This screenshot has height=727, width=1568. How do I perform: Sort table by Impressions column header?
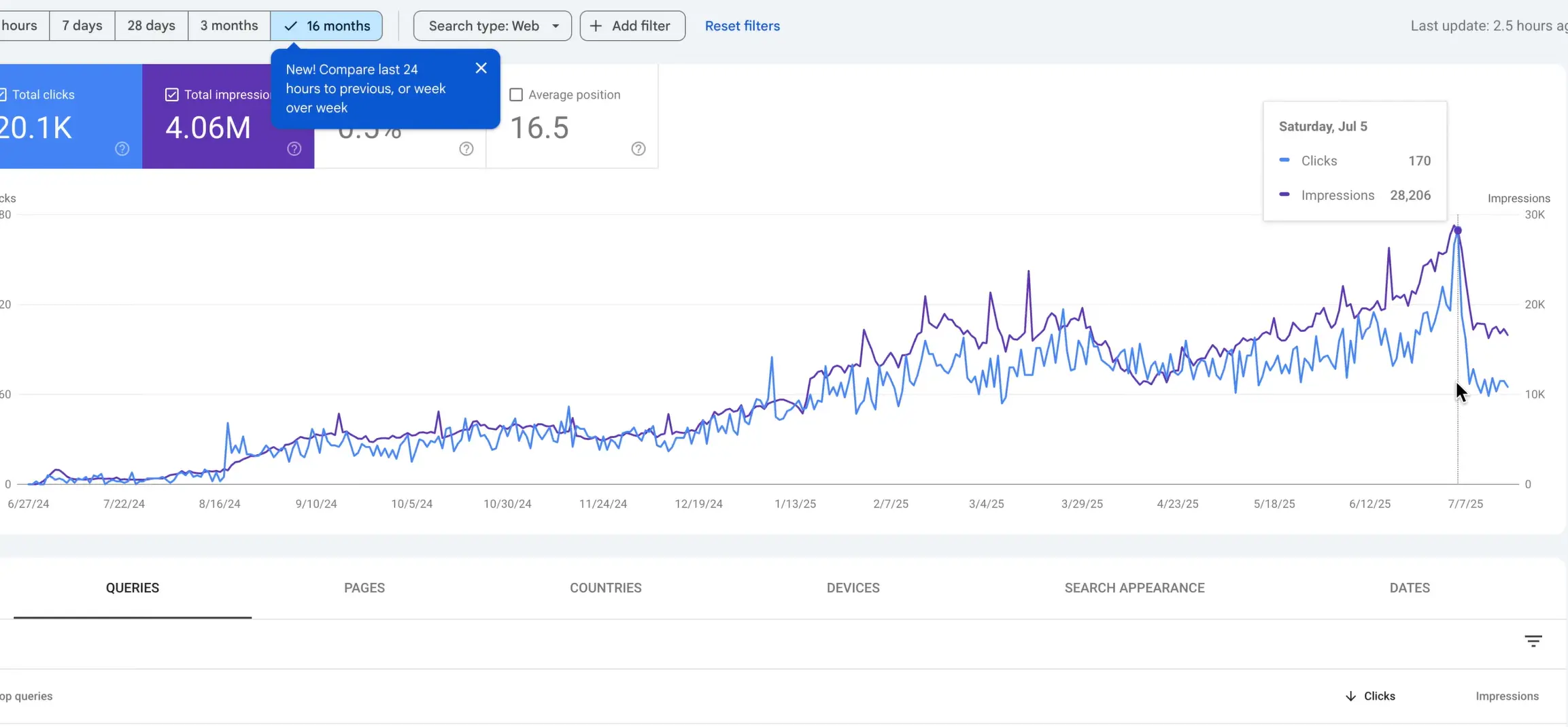(x=1507, y=696)
